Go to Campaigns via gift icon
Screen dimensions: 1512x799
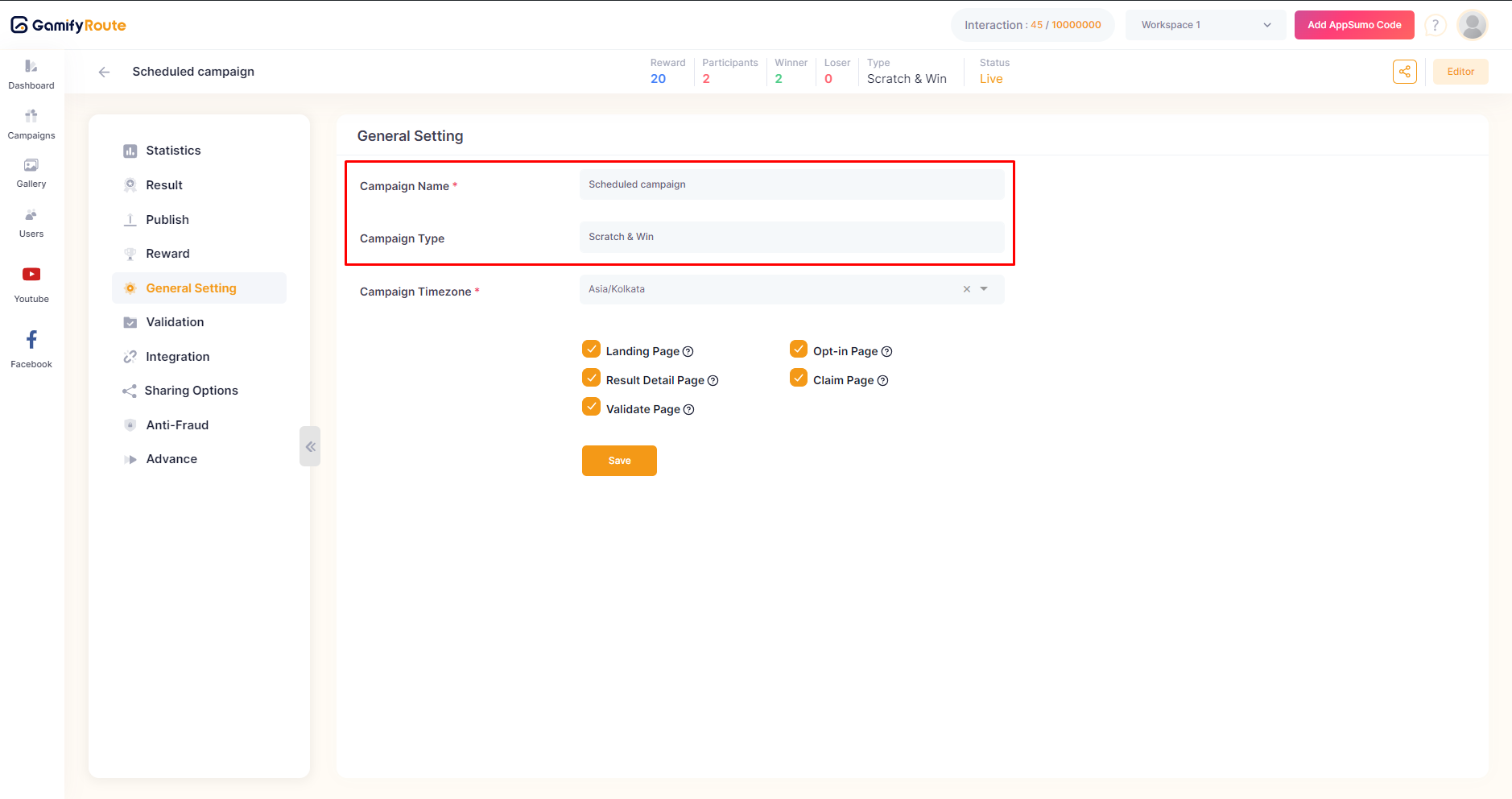click(31, 117)
